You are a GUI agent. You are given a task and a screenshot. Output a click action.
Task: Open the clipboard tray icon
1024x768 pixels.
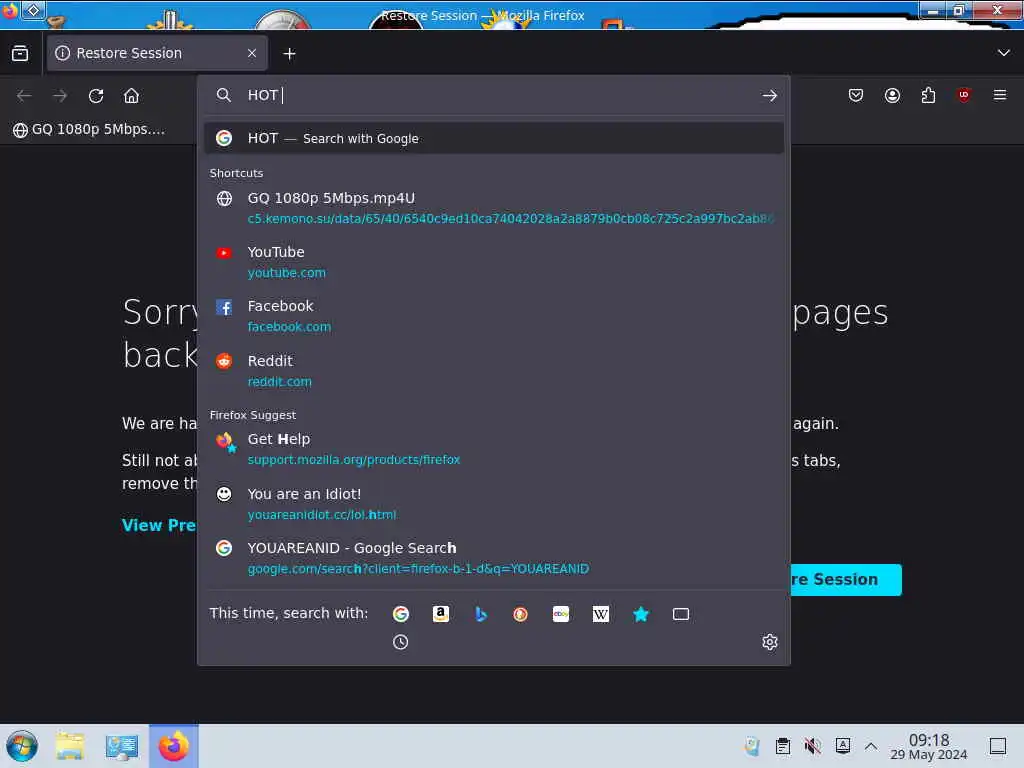coord(782,746)
